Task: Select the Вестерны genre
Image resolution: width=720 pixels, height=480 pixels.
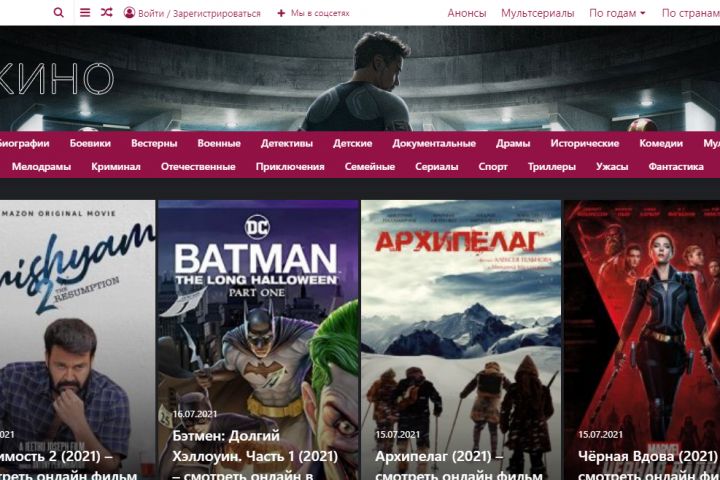Action: (x=154, y=143)
